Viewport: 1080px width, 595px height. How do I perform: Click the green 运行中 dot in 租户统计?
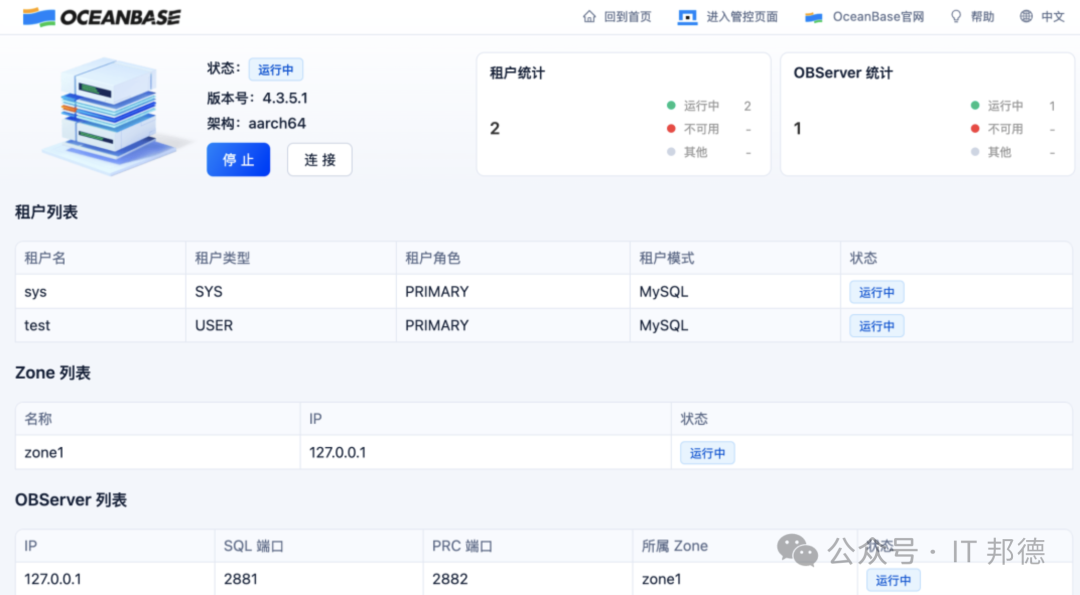(x=671, y=105)
